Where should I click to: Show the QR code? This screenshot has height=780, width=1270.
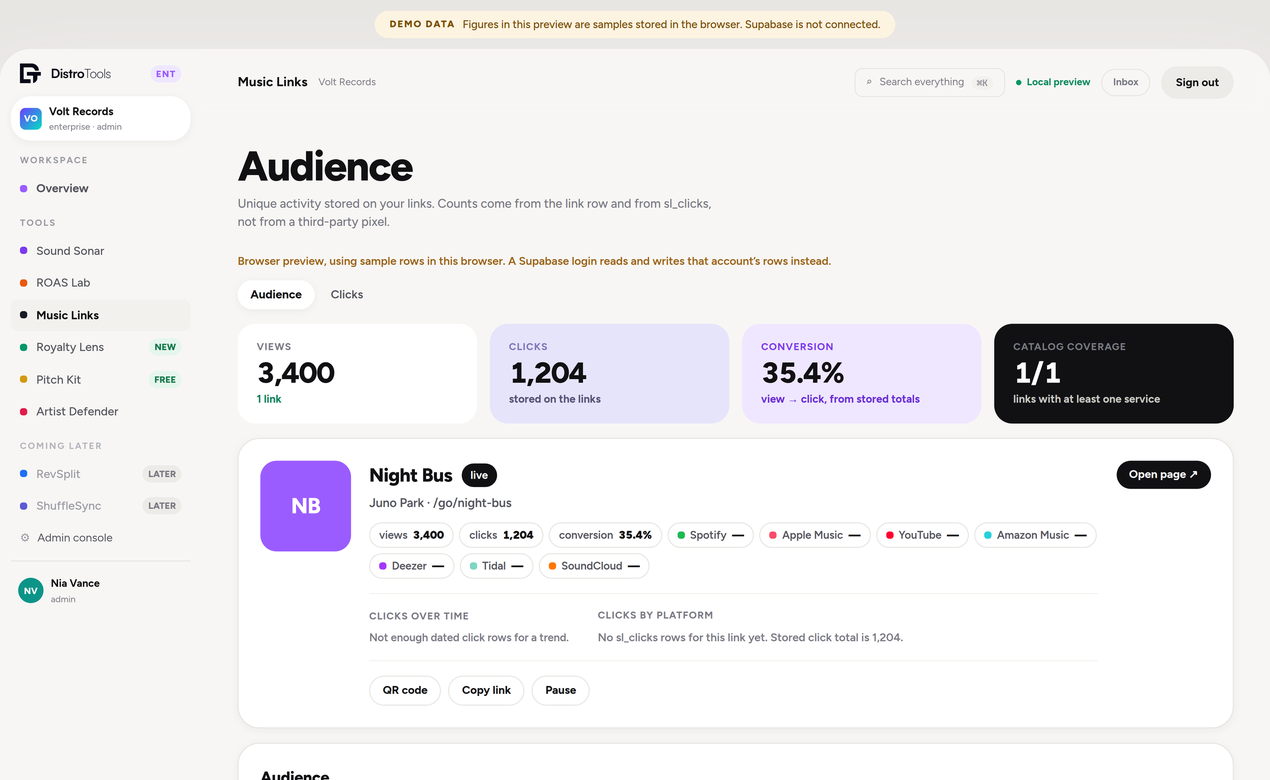(x=405, y=690)
